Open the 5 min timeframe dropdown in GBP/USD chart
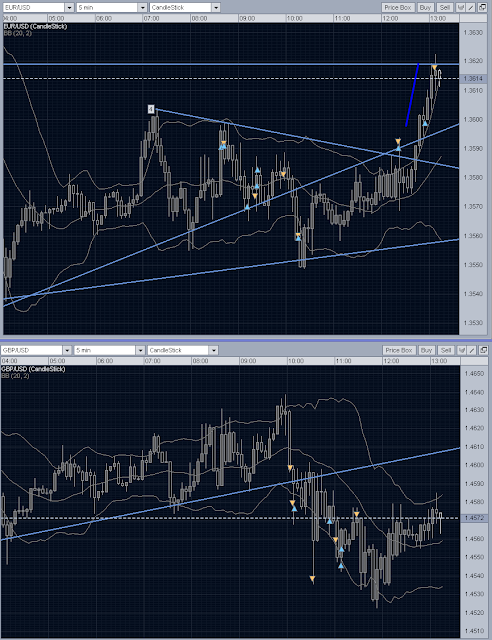This screenshot has height=640, width=492. point(109,350)
